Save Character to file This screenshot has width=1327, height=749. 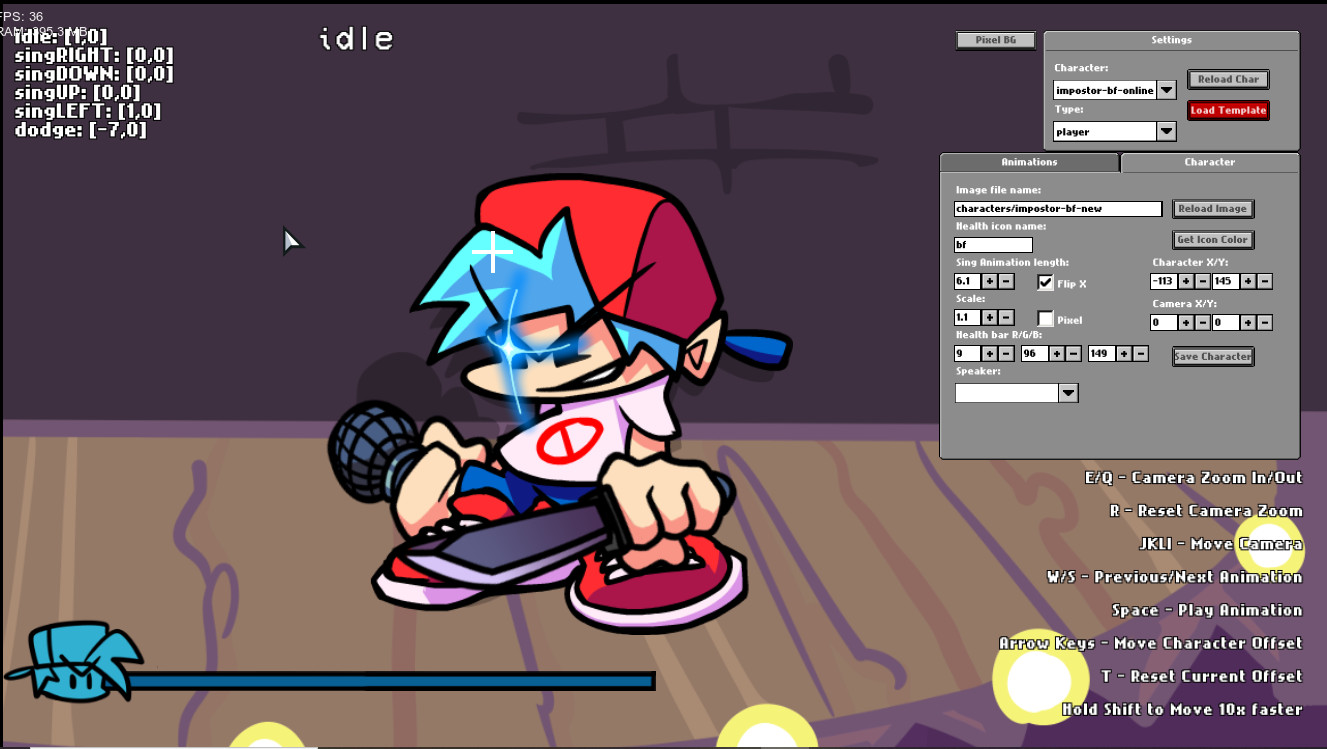1213,356
